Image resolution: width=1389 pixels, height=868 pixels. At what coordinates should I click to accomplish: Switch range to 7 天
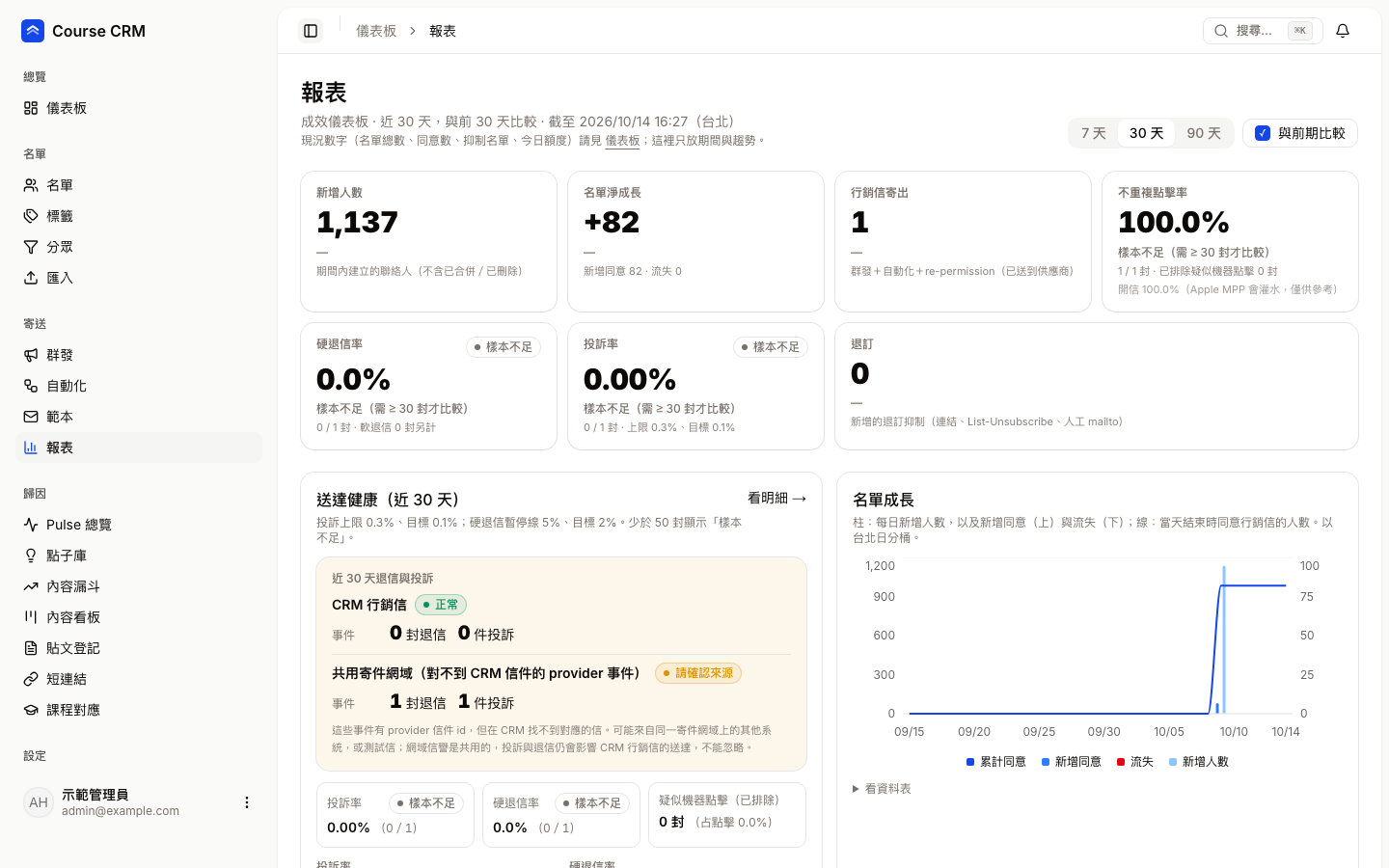(x=1093, y=133)
